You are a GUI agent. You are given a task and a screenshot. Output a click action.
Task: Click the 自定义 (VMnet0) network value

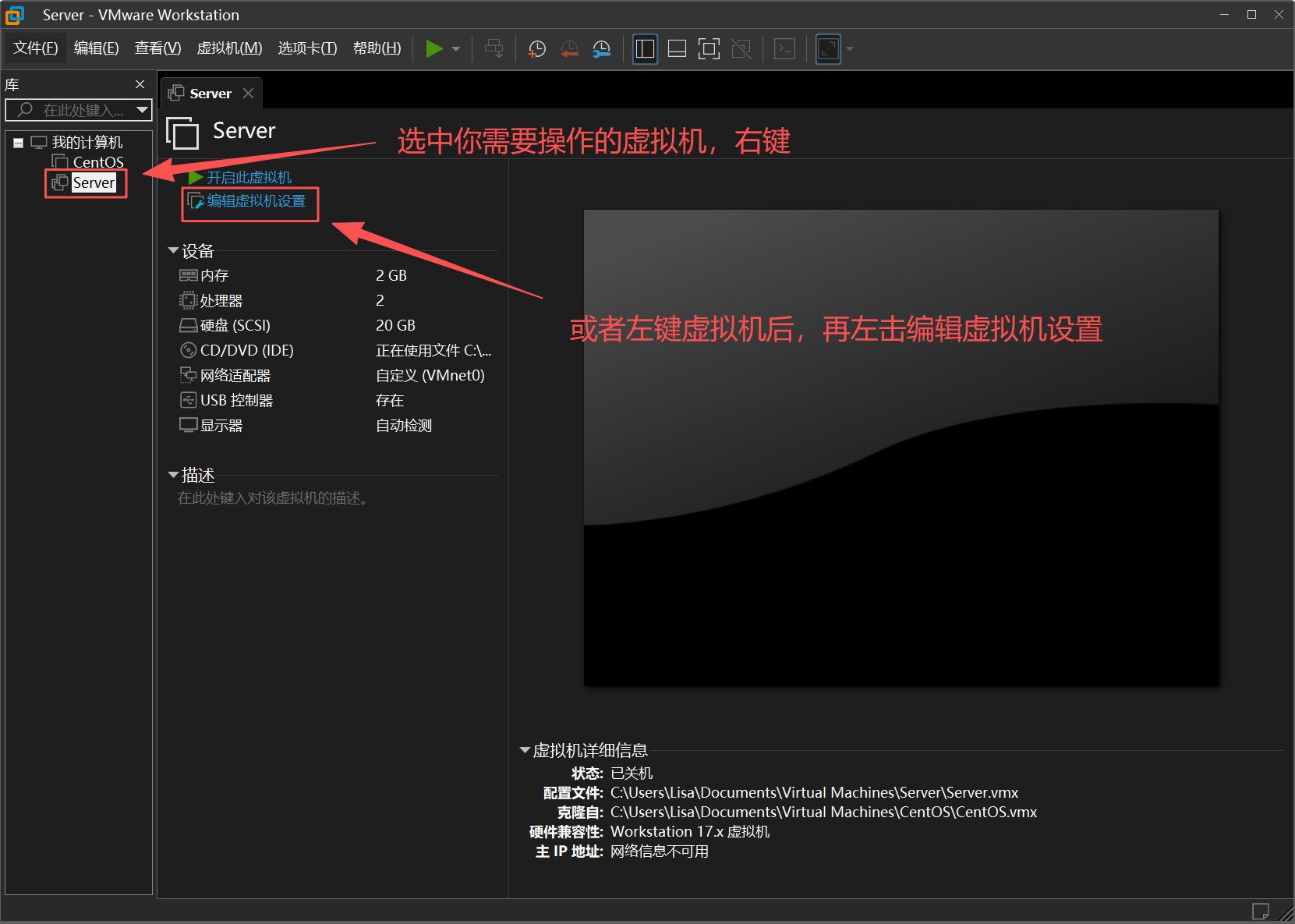(430, 375)
